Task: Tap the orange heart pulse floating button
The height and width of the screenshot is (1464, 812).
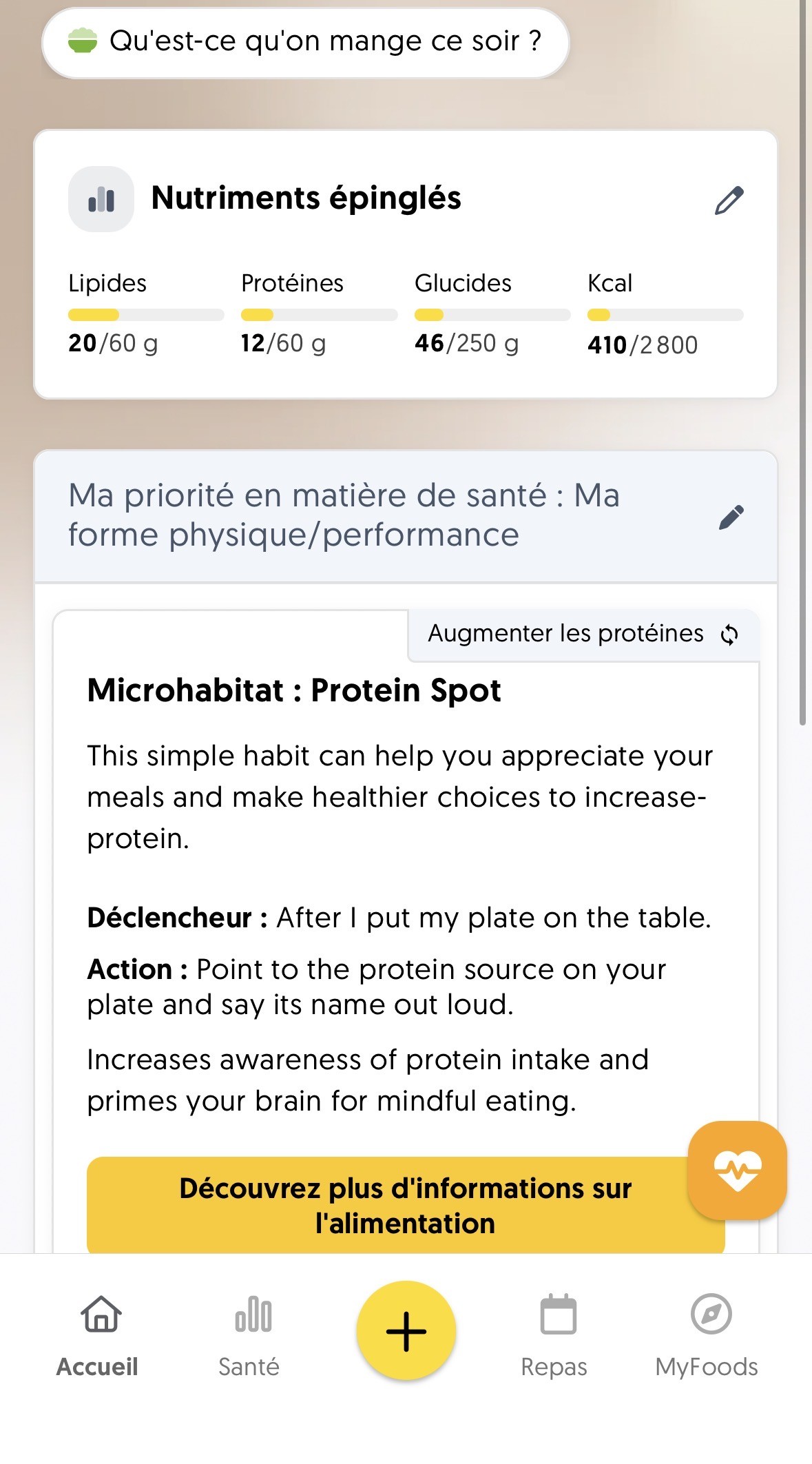Action: 737,1170
